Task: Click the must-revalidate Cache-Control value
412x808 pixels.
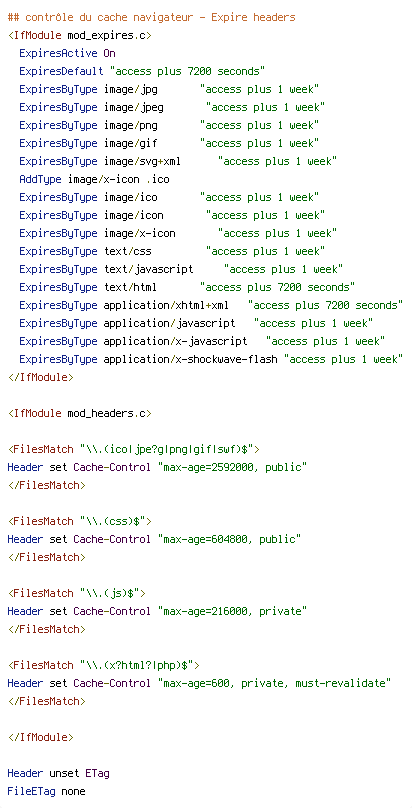Action: click(274, 684)
